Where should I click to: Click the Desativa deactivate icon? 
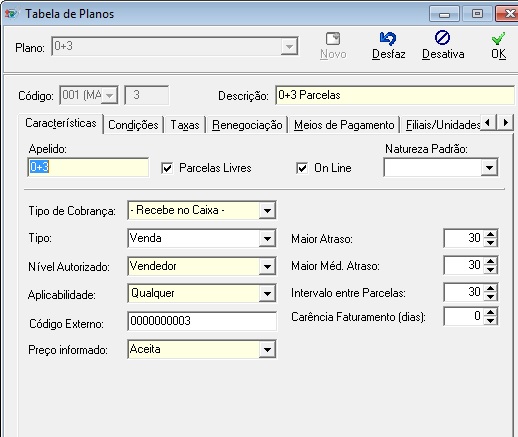(442, 38)
